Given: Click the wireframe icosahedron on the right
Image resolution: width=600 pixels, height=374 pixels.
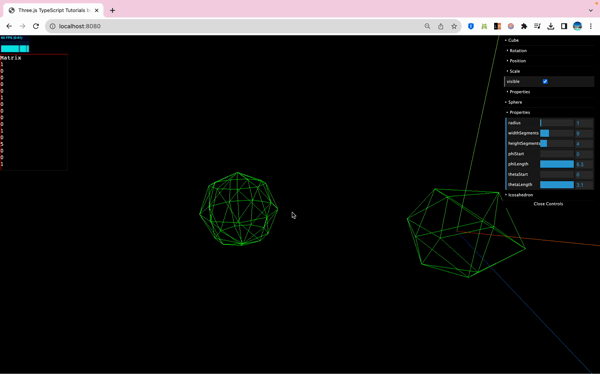Looking at the screenshot, I should (x=466, y=233).
